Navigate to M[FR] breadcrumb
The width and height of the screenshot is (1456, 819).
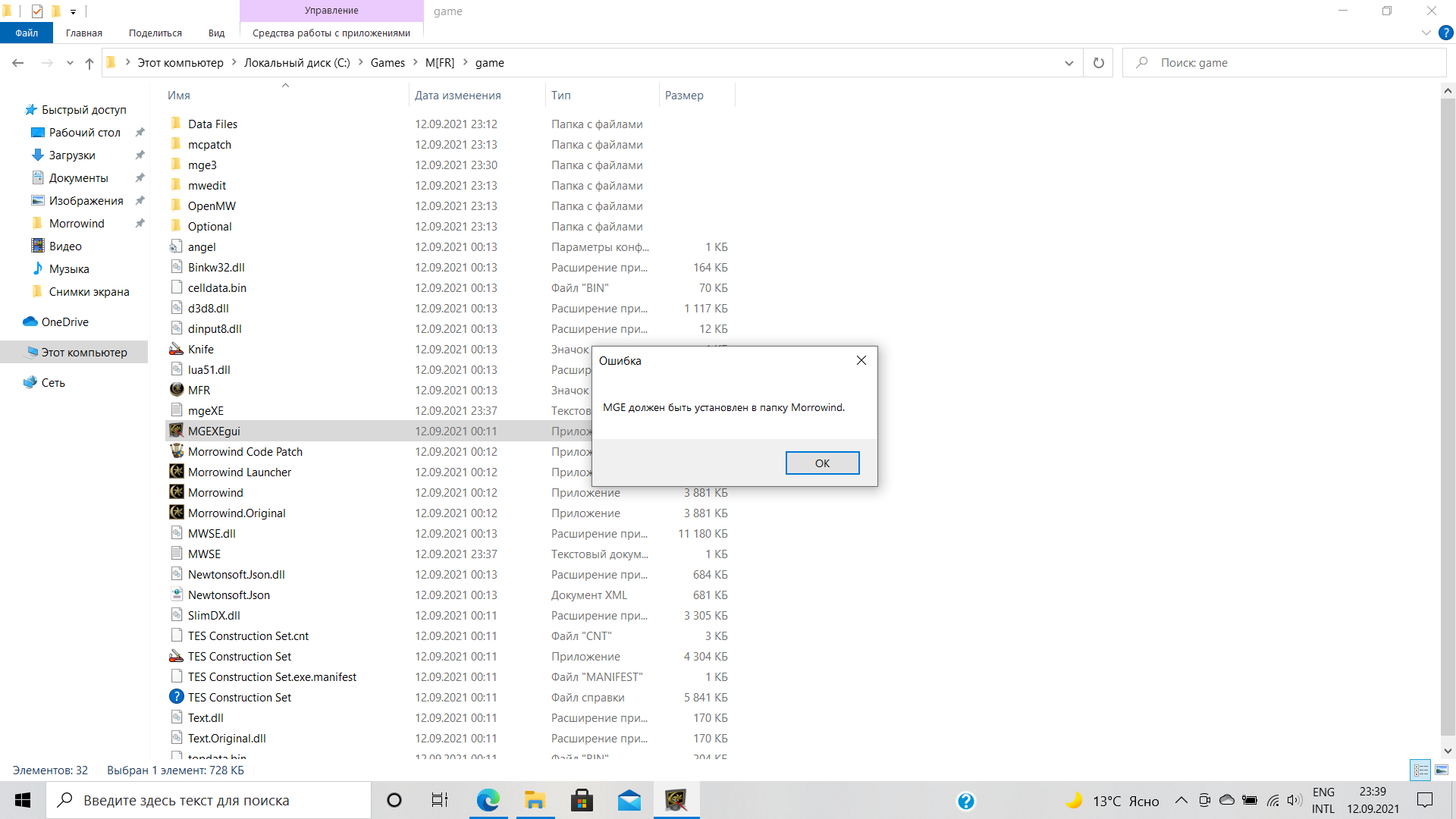point(440,63)
